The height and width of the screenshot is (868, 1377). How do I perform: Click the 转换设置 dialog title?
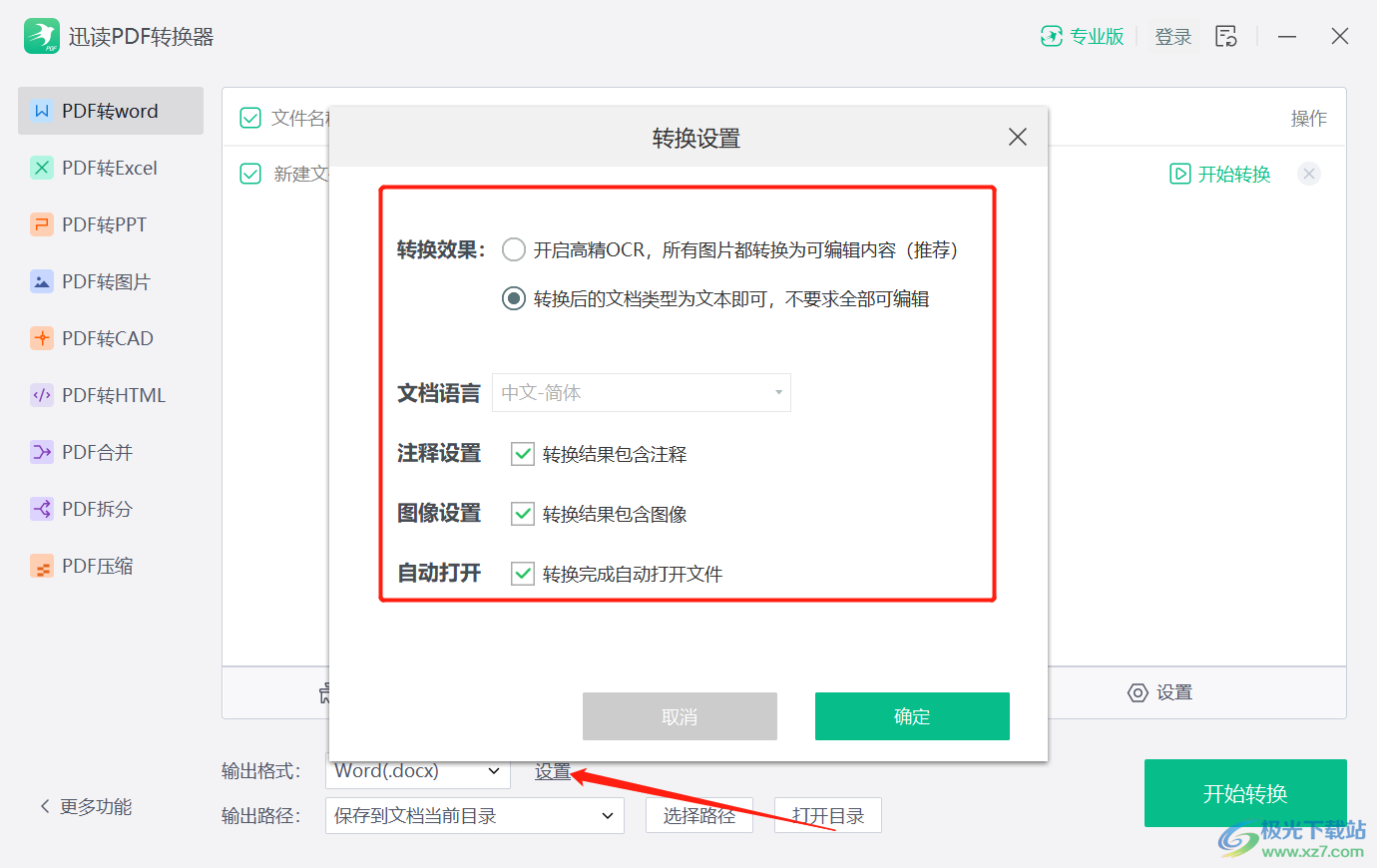(696, 138)
